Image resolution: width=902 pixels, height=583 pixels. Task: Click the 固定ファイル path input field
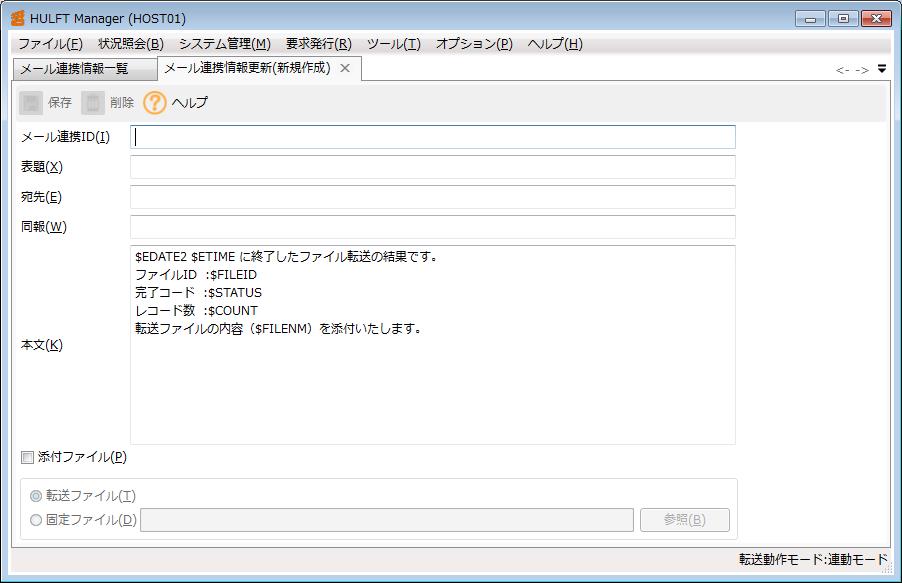click(x=387, y=520)
